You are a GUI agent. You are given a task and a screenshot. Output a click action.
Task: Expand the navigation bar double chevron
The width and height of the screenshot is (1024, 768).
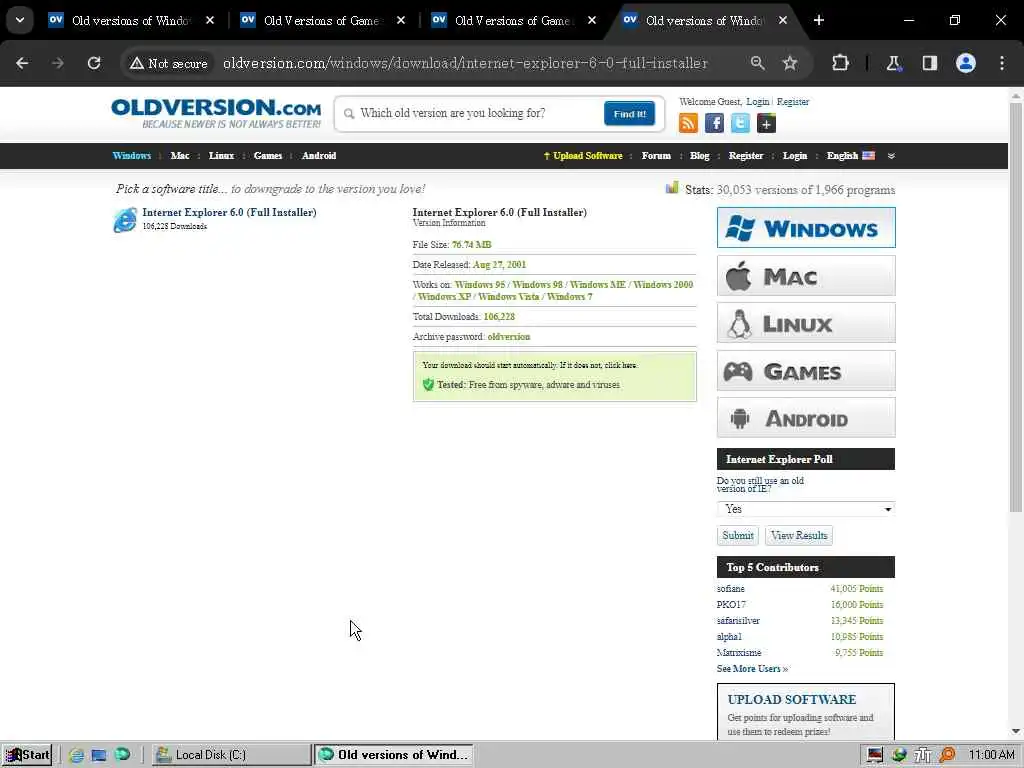(x=891, y=156)
